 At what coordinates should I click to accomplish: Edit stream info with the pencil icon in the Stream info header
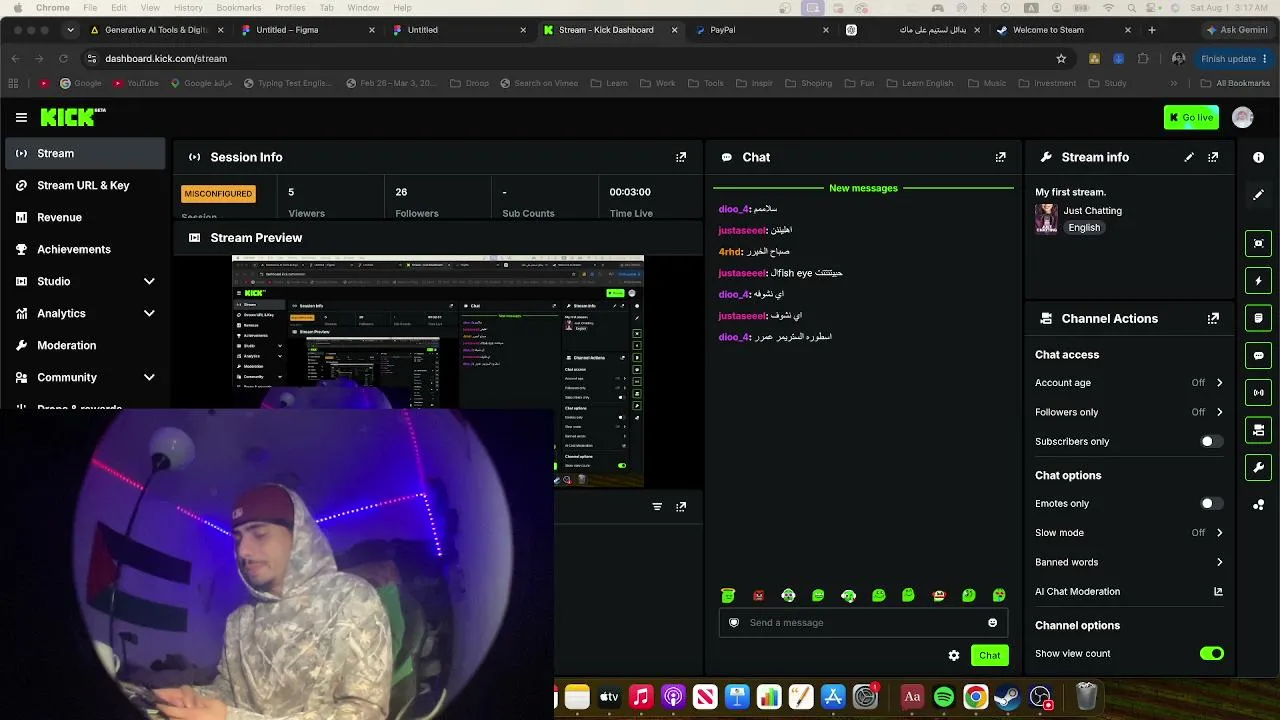[x=1189, y=157]
